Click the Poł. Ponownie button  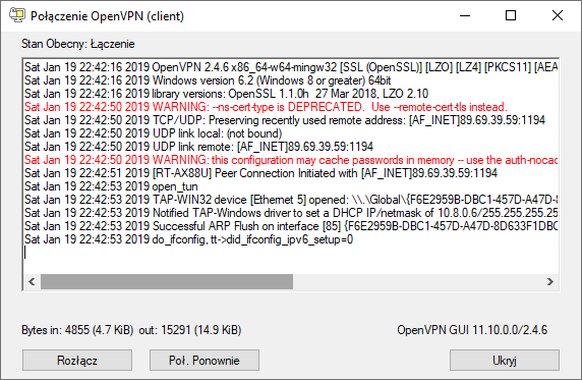[x=204, y=360]
